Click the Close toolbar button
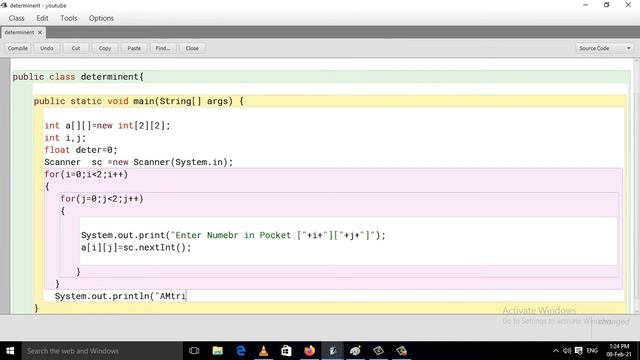 [x=192, y=48]
